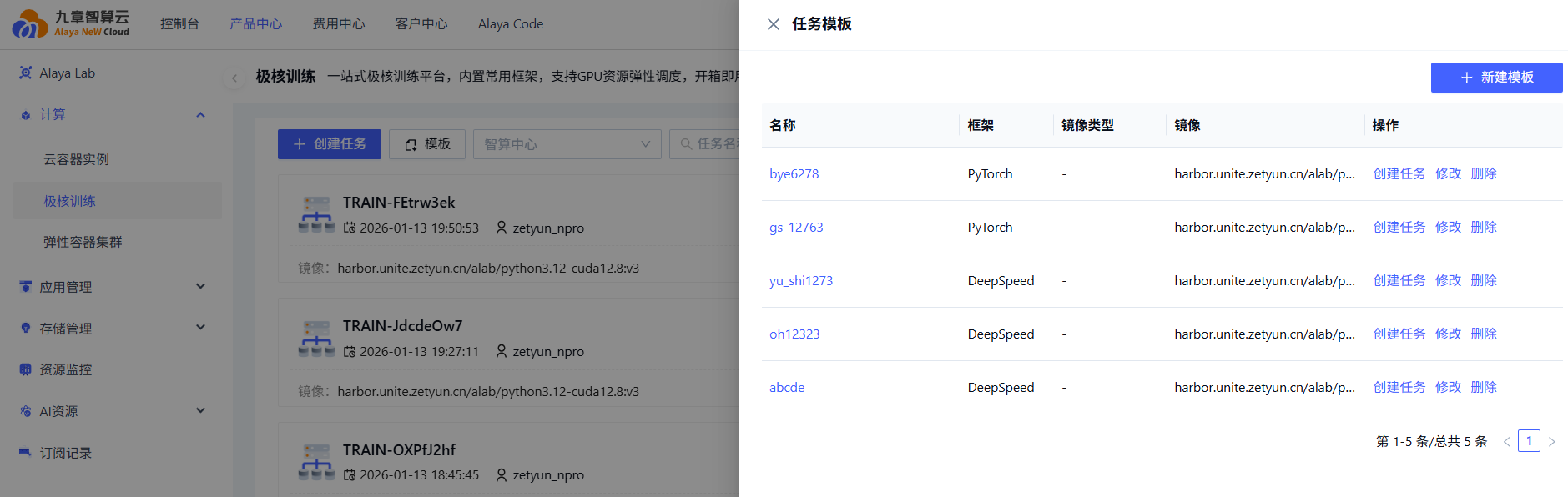Screen dimensions: 1568x497
Task: Open template yu_shi1273
Action: coord(801,280)
